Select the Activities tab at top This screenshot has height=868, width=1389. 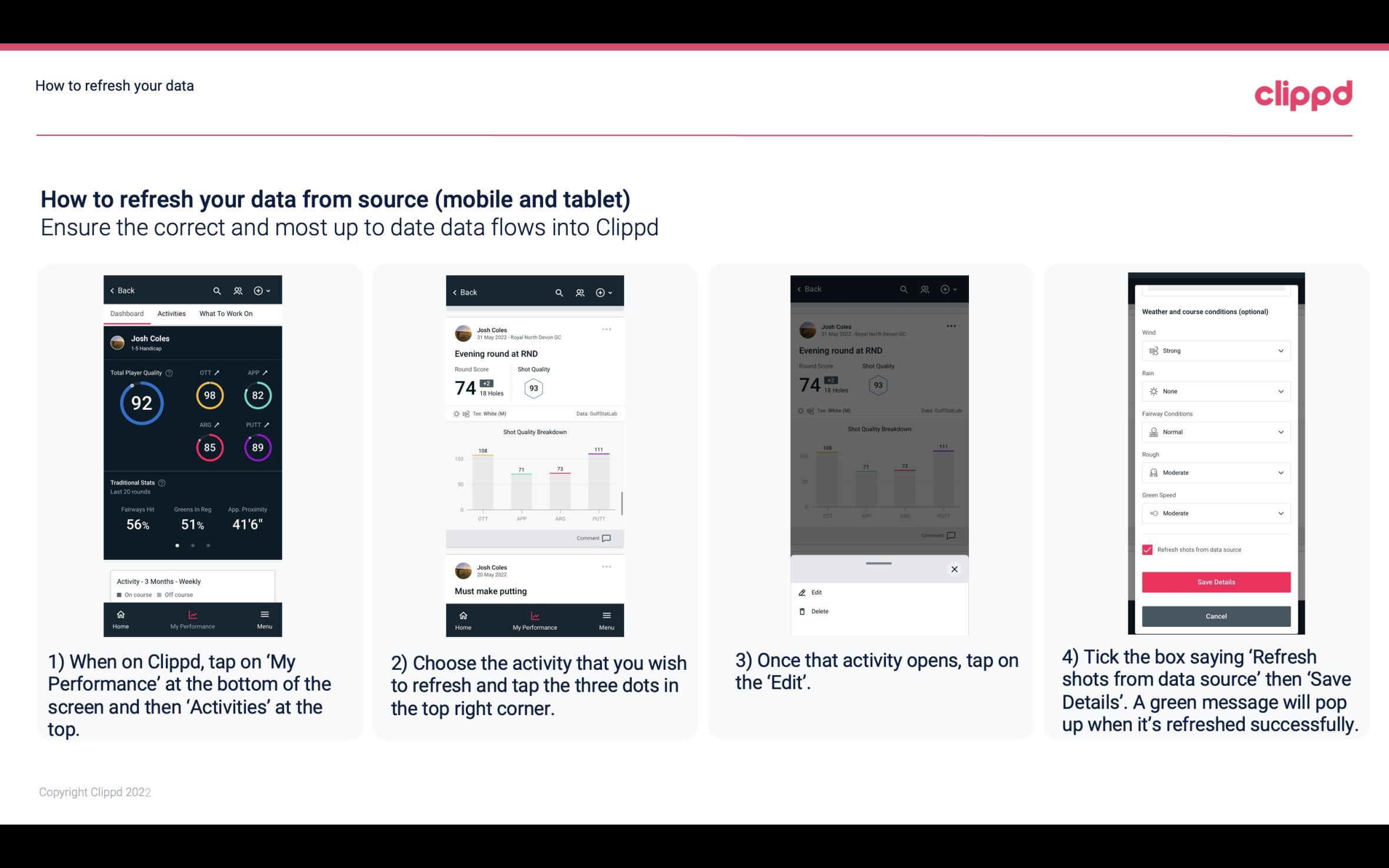pos(170,313)
